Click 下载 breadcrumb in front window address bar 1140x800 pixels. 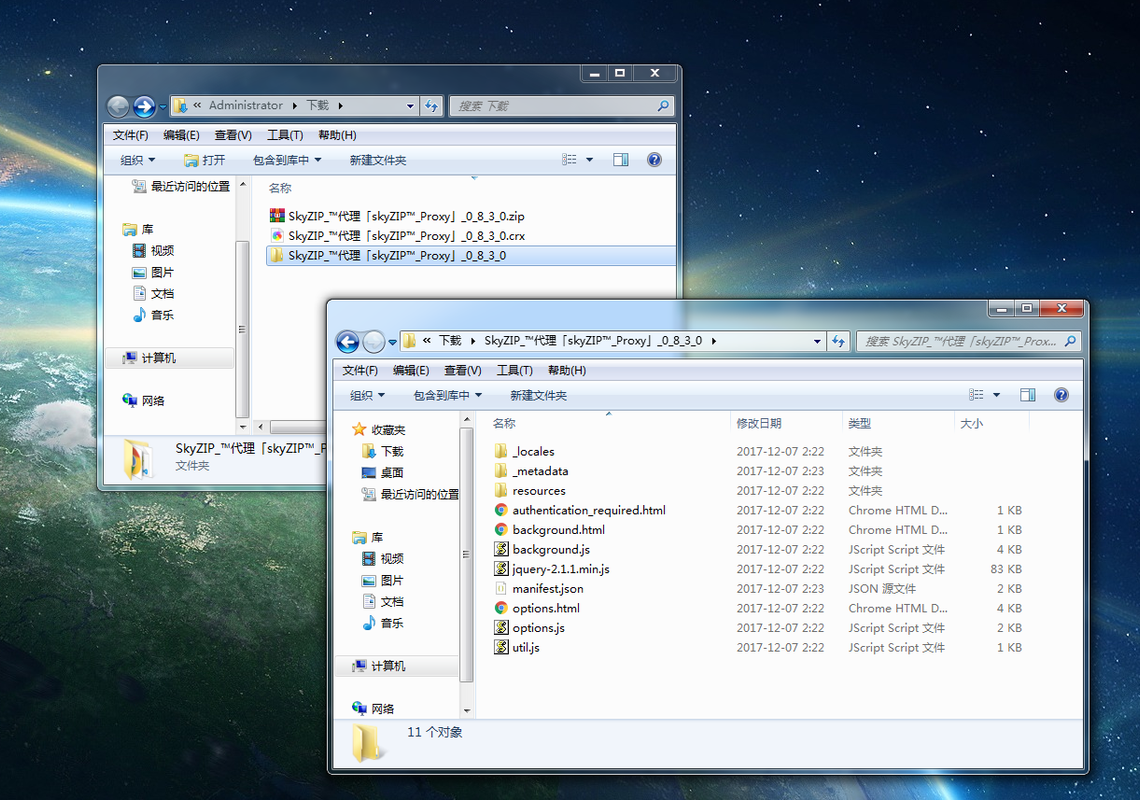(x=450, y=340)
